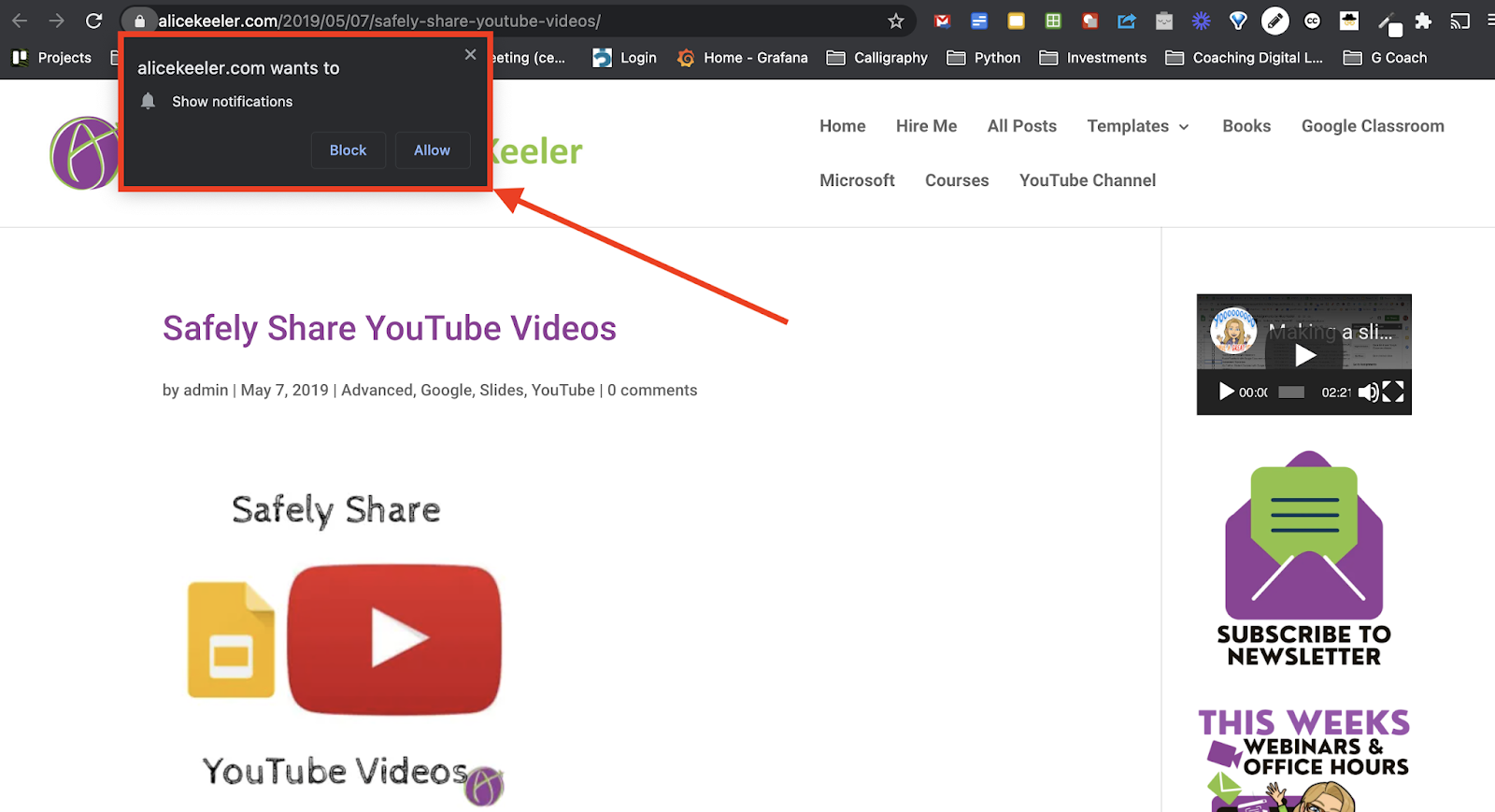Go forward with the browser forward arrow
The image size is (1495, 812).
point(57,21)
